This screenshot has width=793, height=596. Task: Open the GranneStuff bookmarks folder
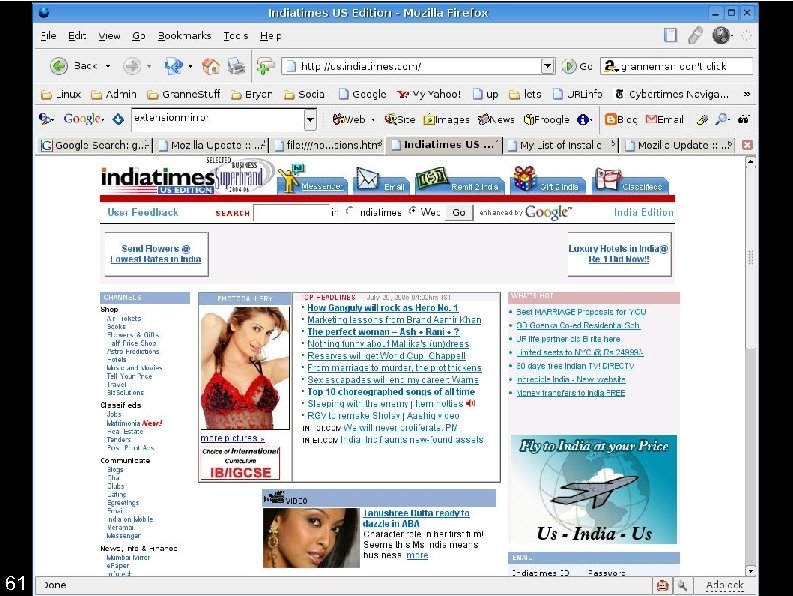(x=184, y=94)
